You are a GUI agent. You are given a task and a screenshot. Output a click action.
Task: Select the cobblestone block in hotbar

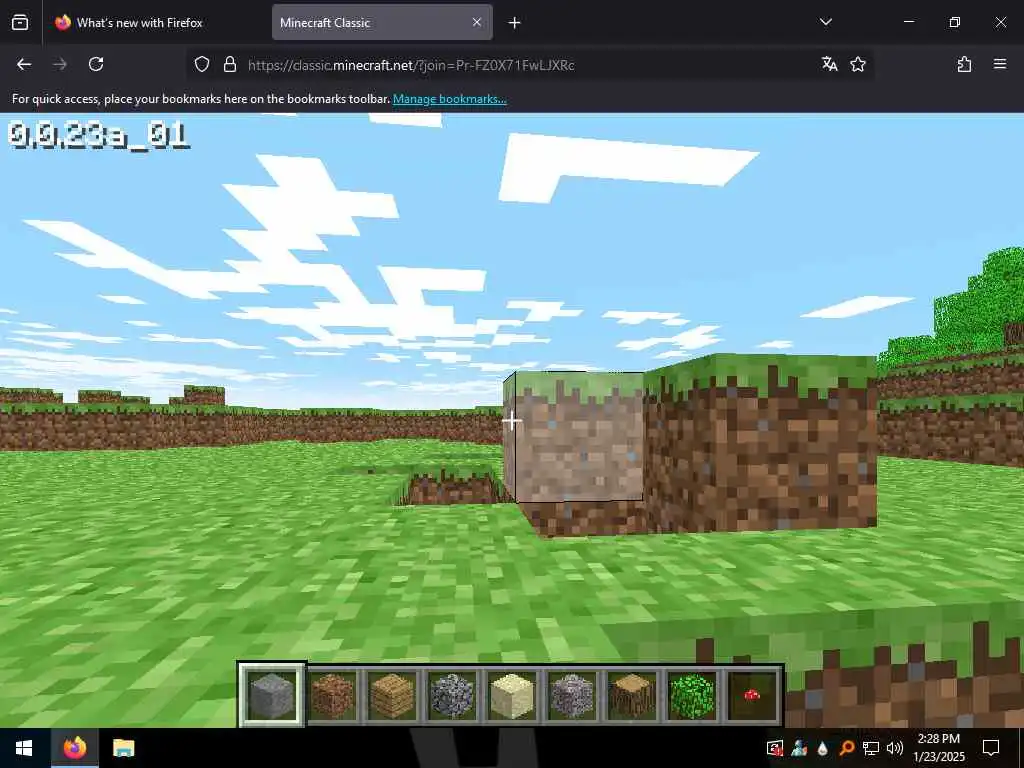click(452, 696)
